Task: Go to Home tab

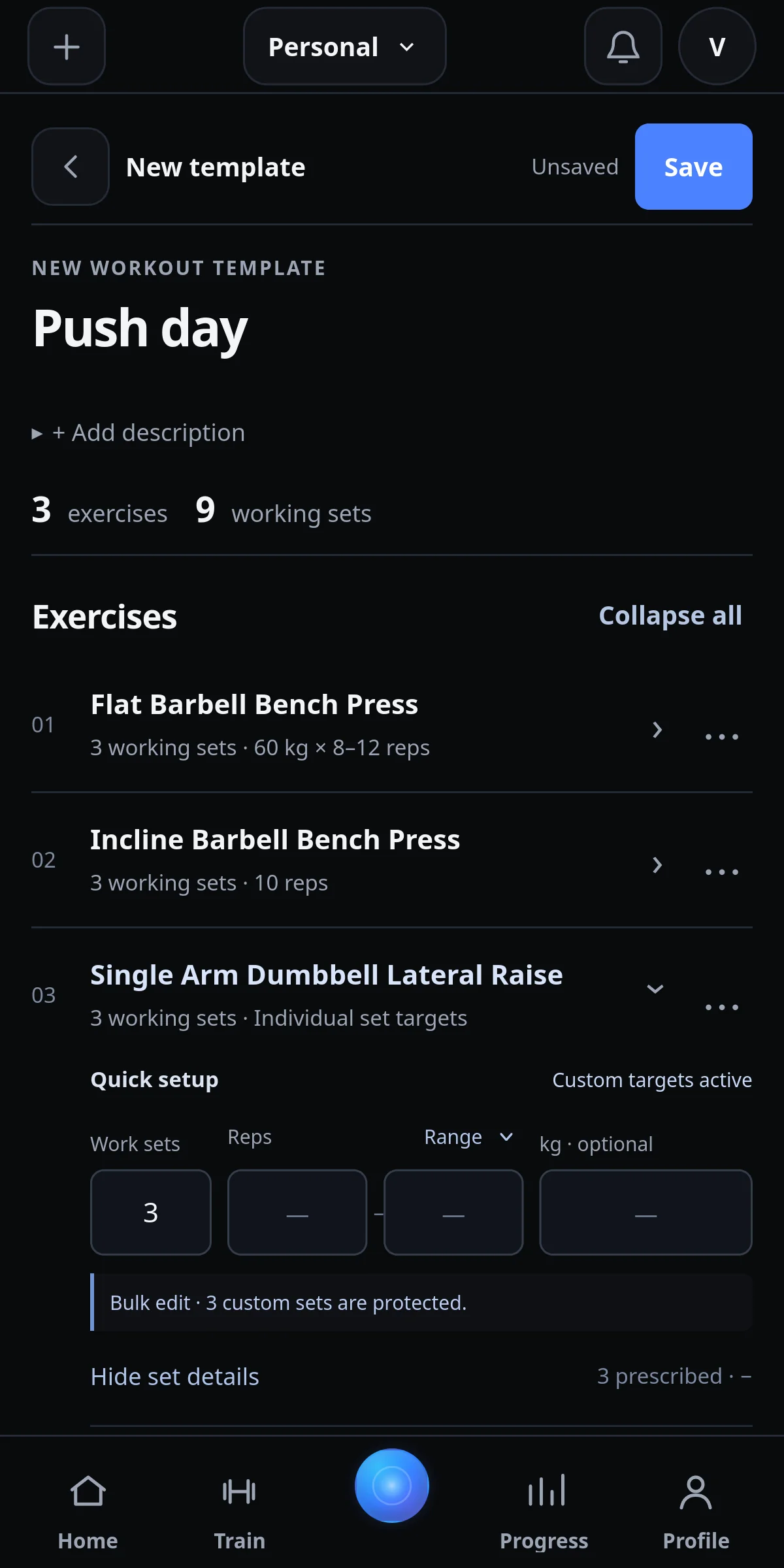Action: coord(88,1512)
